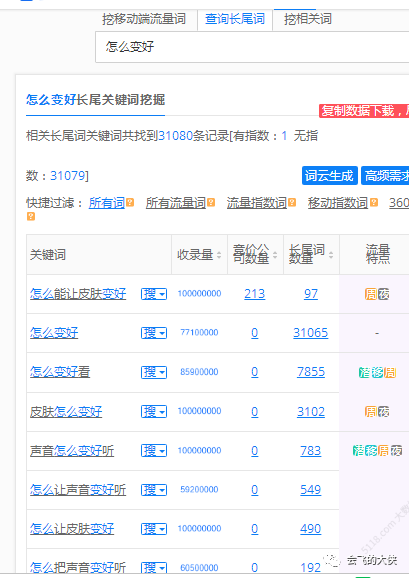Click the 周 traffic tag in 怎么能让皮肤变好 row
409x578 pixels.
point(371,294)
